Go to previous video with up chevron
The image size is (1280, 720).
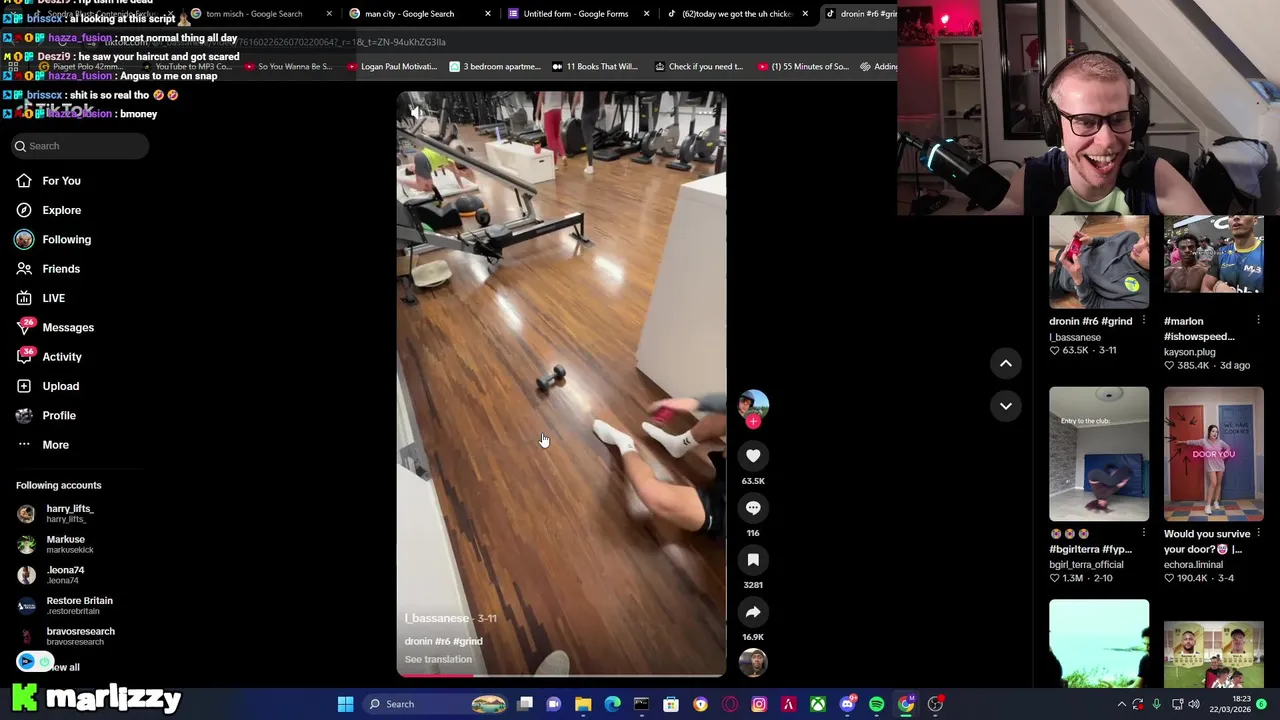coord(1006,363)
